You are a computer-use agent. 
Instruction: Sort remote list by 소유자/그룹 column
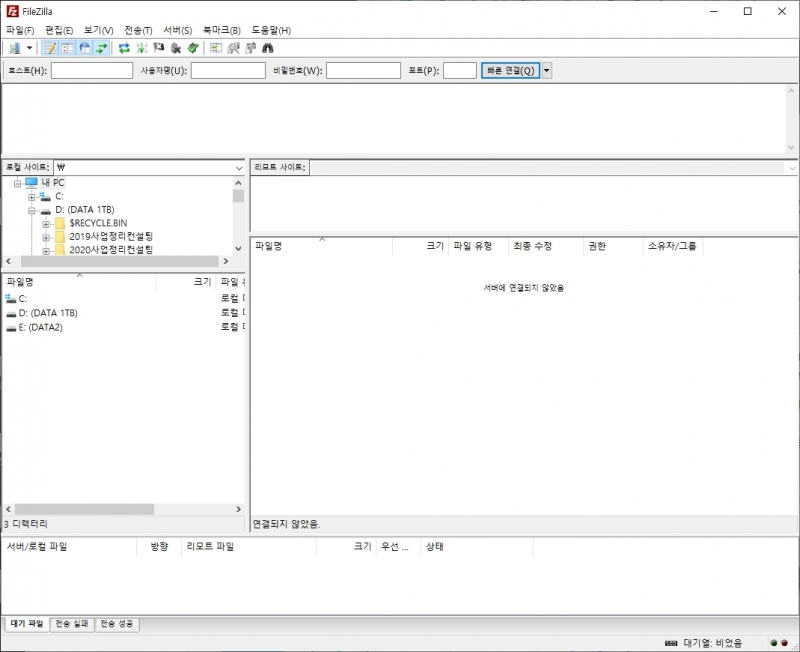[673, 246]
